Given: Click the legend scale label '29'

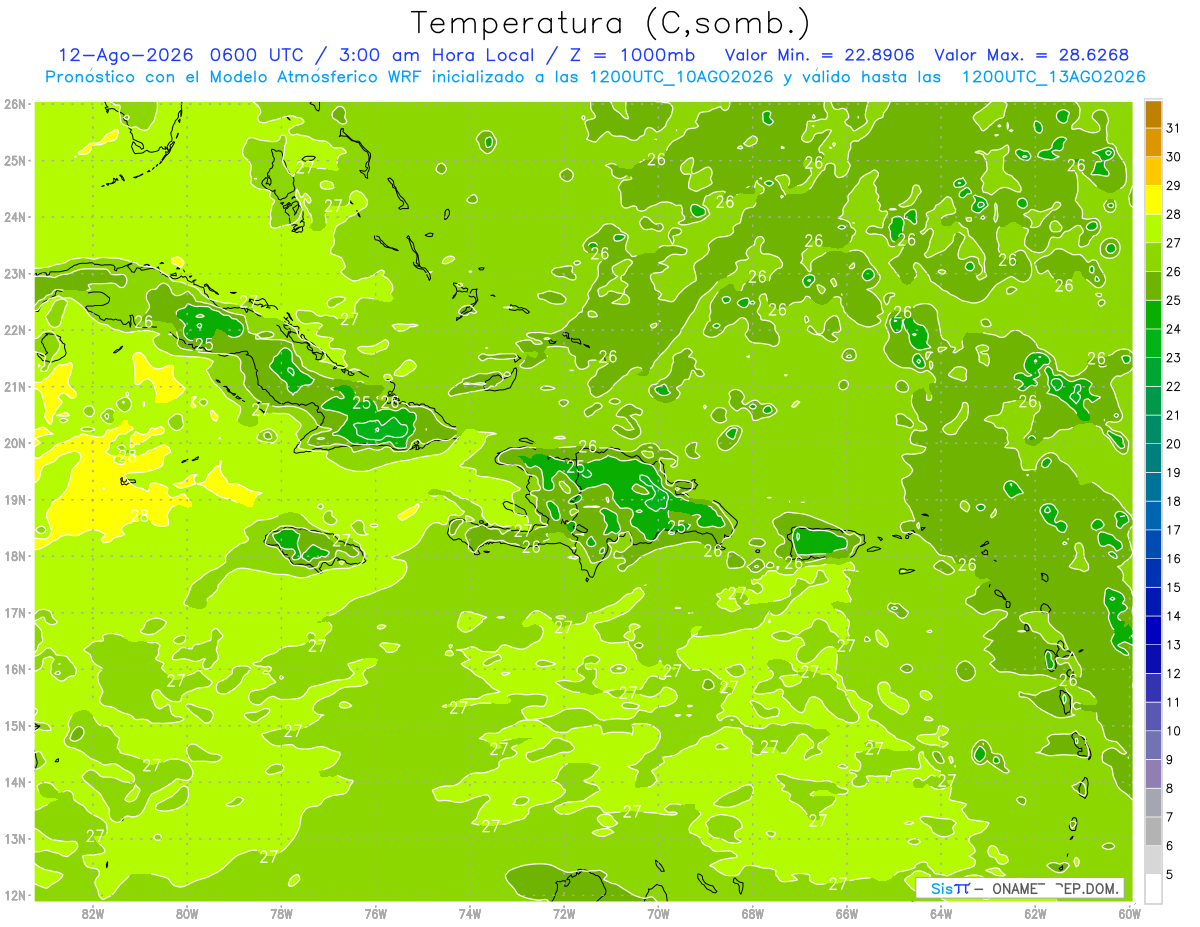Looking at the screenshot, I should [x=1174, y=186].
